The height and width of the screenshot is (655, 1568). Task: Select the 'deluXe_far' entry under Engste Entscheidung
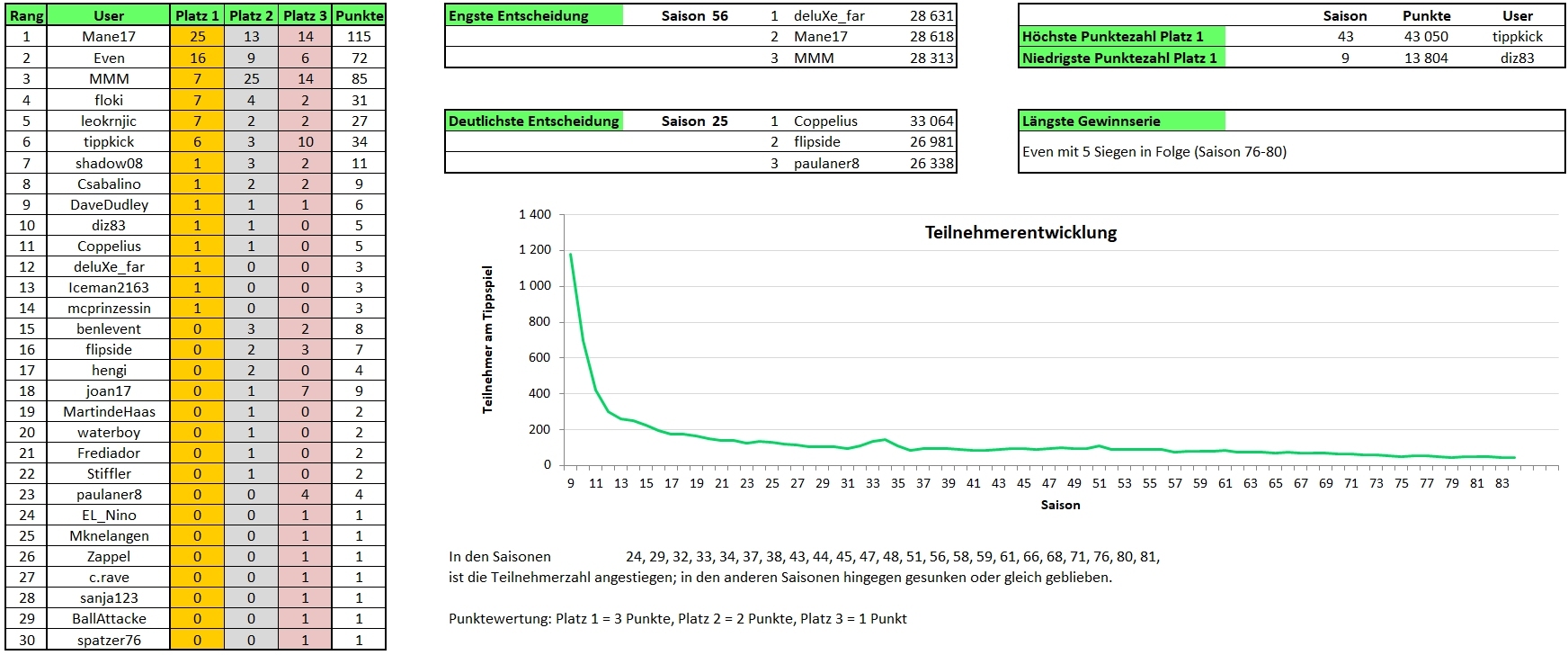pyautogui.click(x=829, y=15)
